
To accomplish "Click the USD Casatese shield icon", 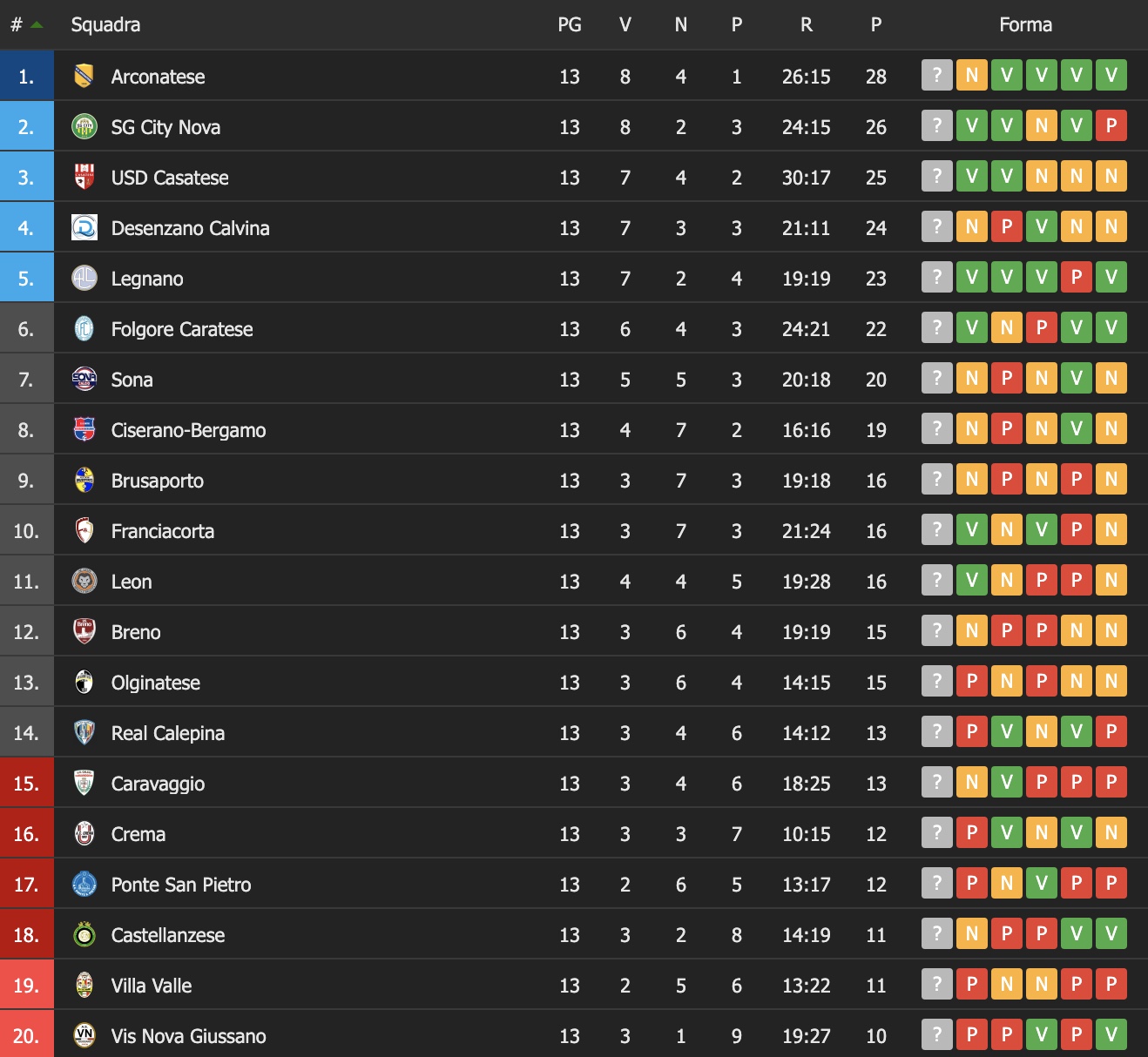I will 84,178.
